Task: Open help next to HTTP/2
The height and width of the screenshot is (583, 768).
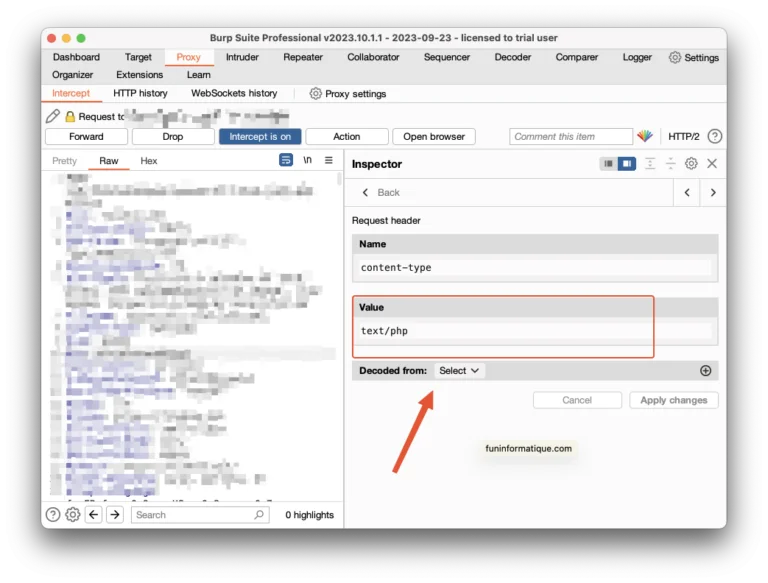Action: click(x=715, y=136)
